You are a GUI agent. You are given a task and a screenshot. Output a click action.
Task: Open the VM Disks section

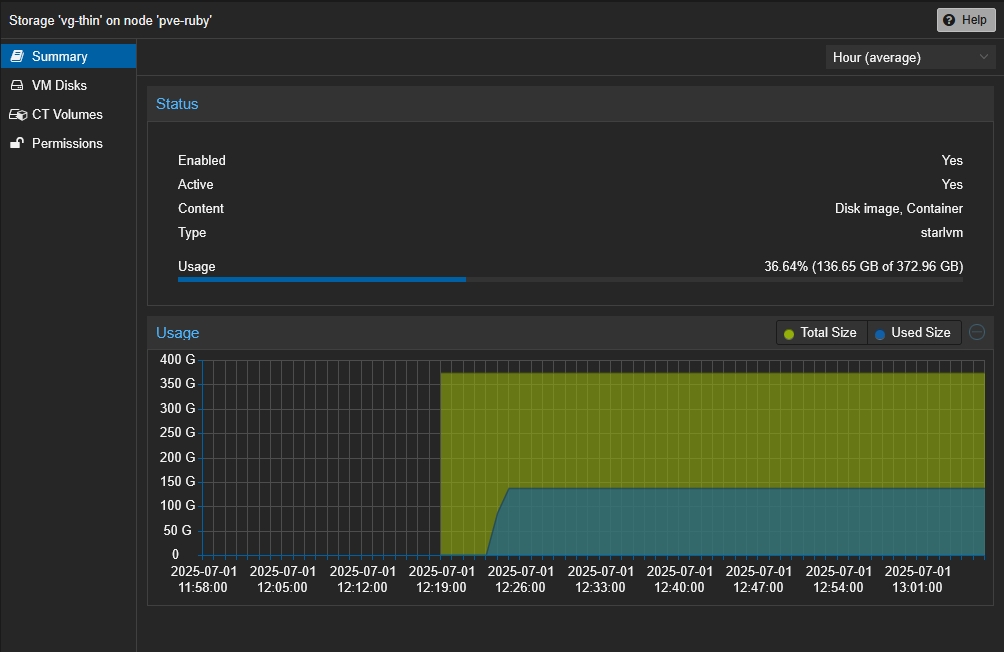(68, 85)
